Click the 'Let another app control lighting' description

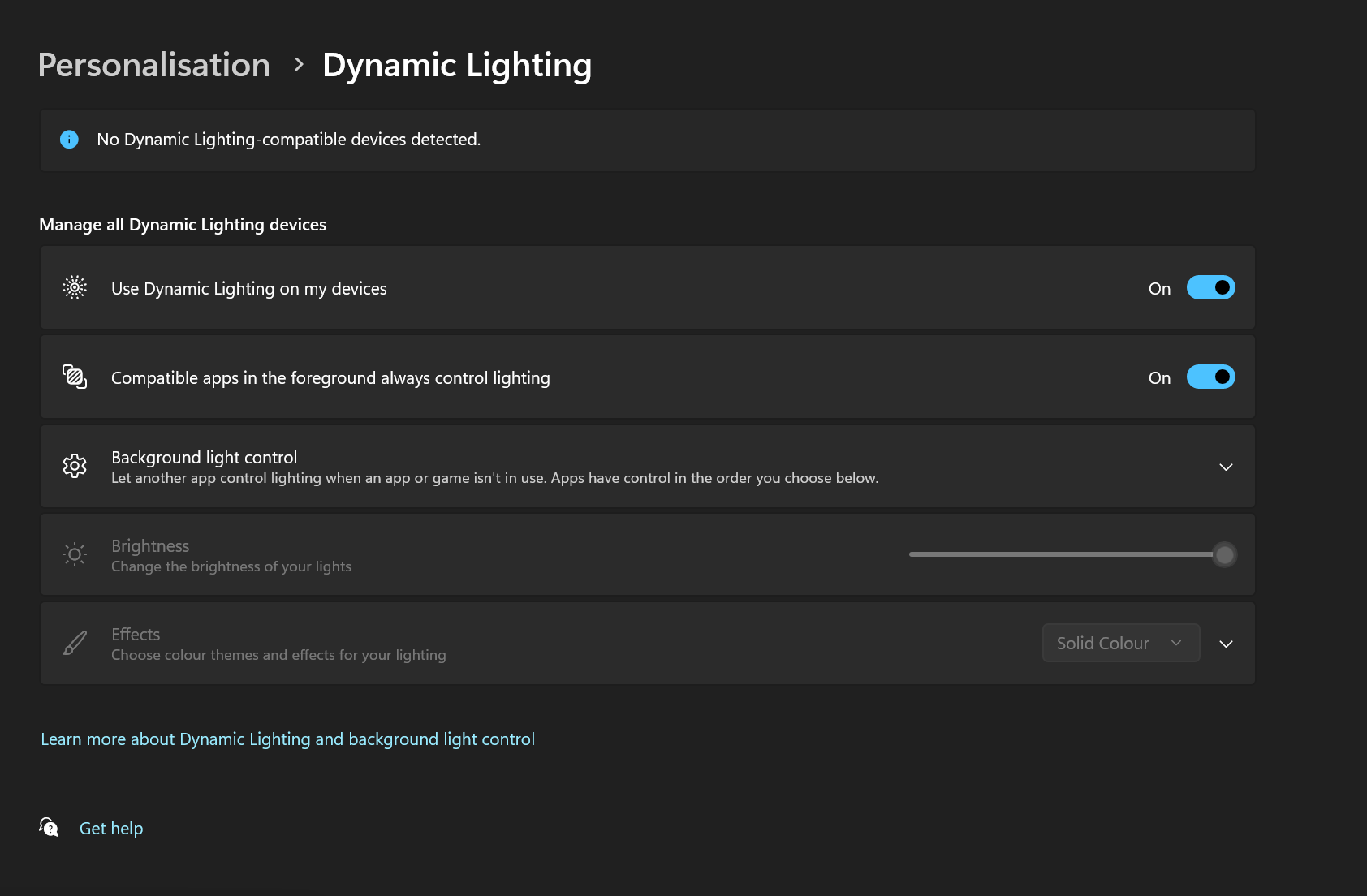(495, 478)
